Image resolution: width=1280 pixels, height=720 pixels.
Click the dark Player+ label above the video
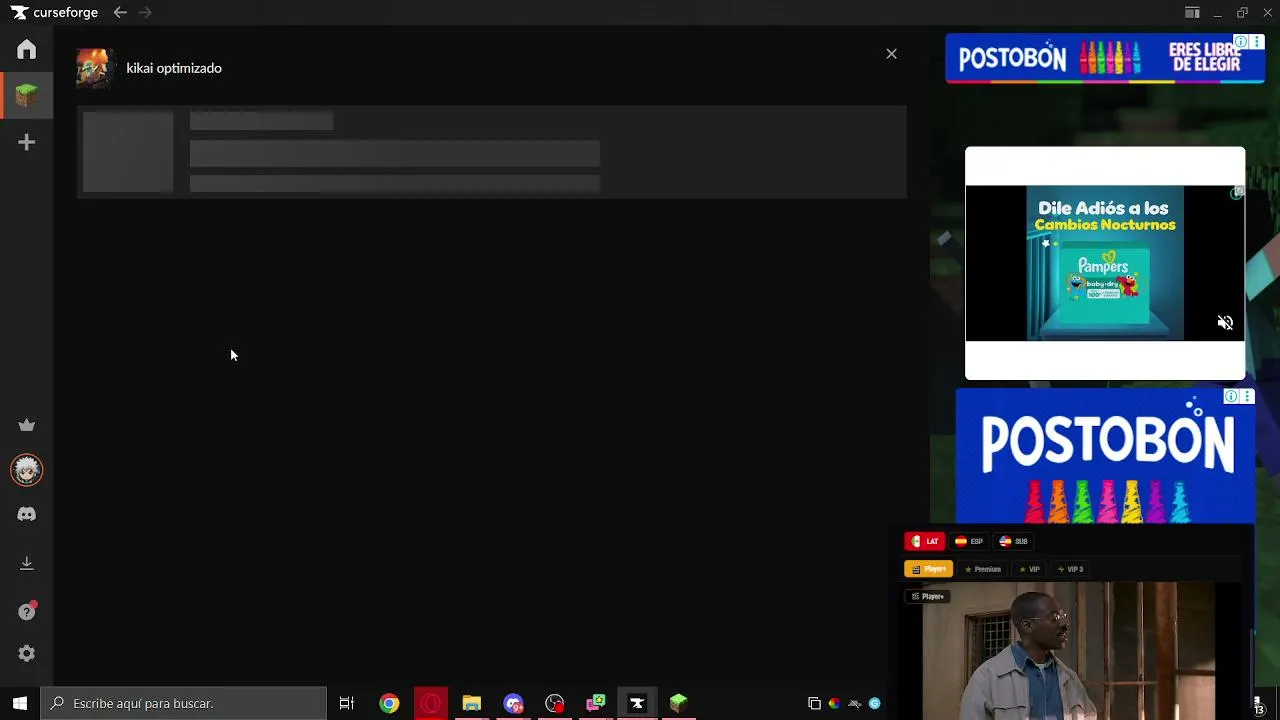[x=928, y=597]
